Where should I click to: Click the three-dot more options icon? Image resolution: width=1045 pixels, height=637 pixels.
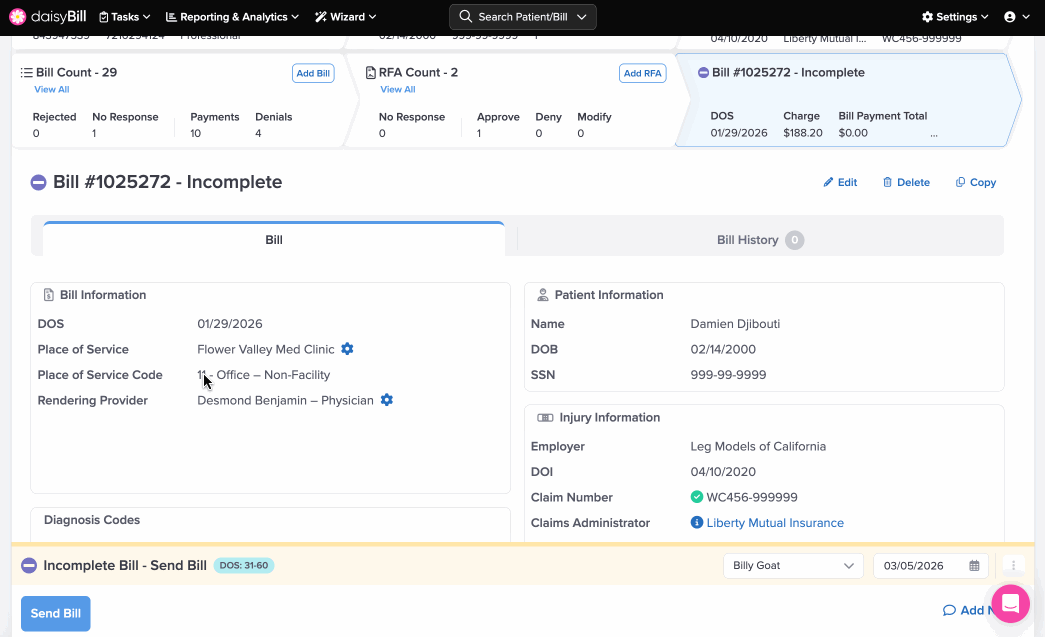pyautogui.click(x=1013, y=566)
